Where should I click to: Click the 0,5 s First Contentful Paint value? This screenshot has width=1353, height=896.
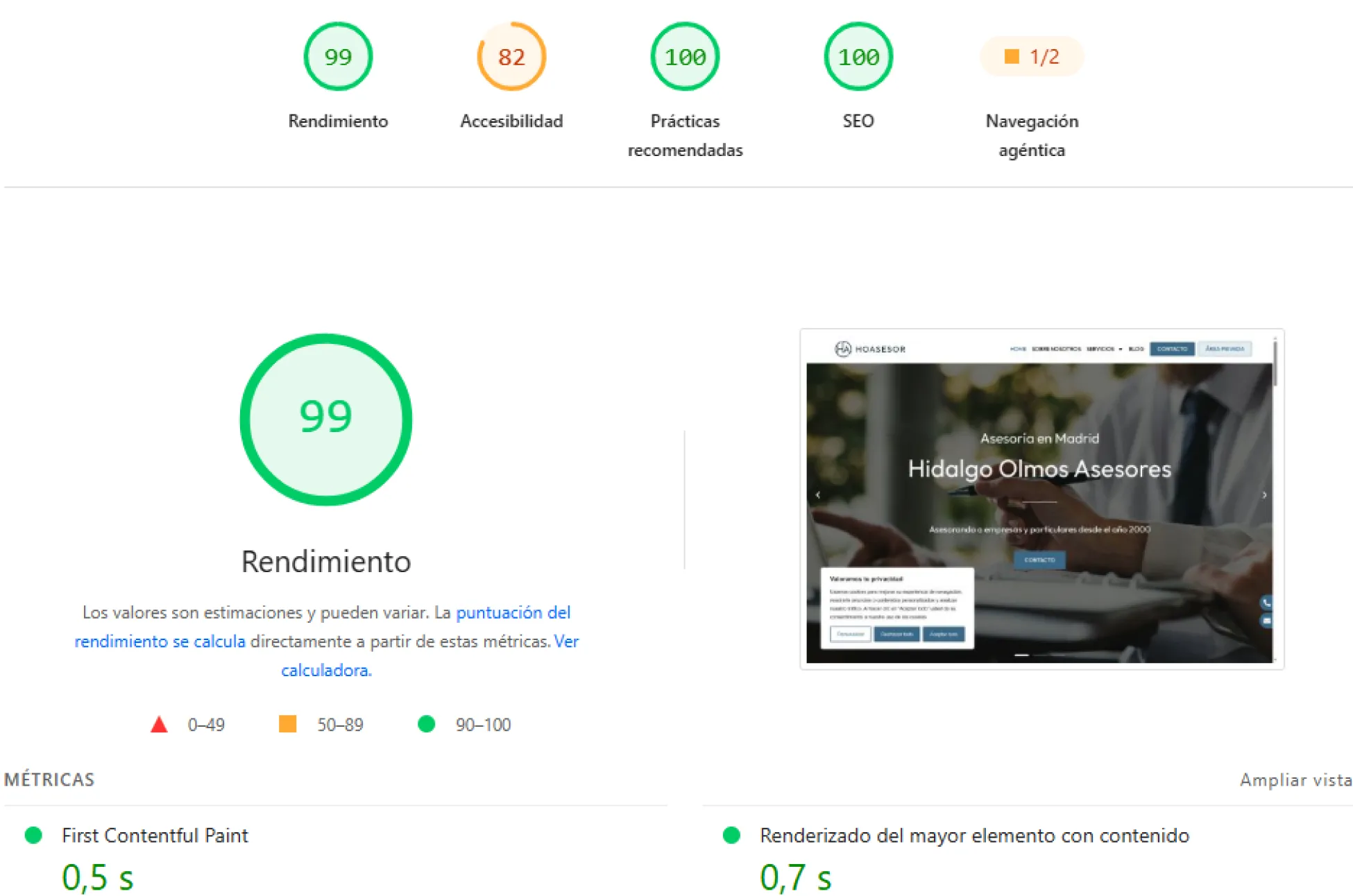[x=97, y=877]
